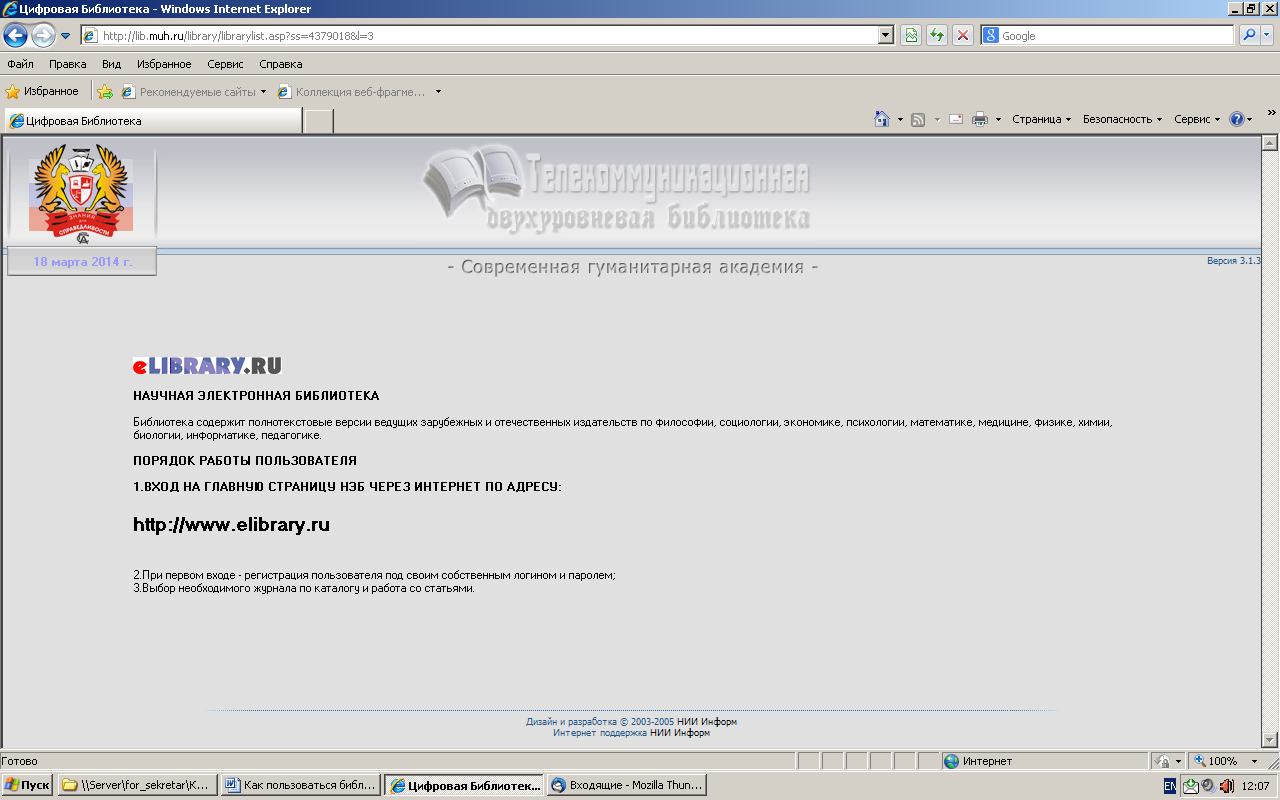The height and width of the screenshot is (800, 1280).
Task: Click the Готово status bar text
Action: tap(20, 761)
